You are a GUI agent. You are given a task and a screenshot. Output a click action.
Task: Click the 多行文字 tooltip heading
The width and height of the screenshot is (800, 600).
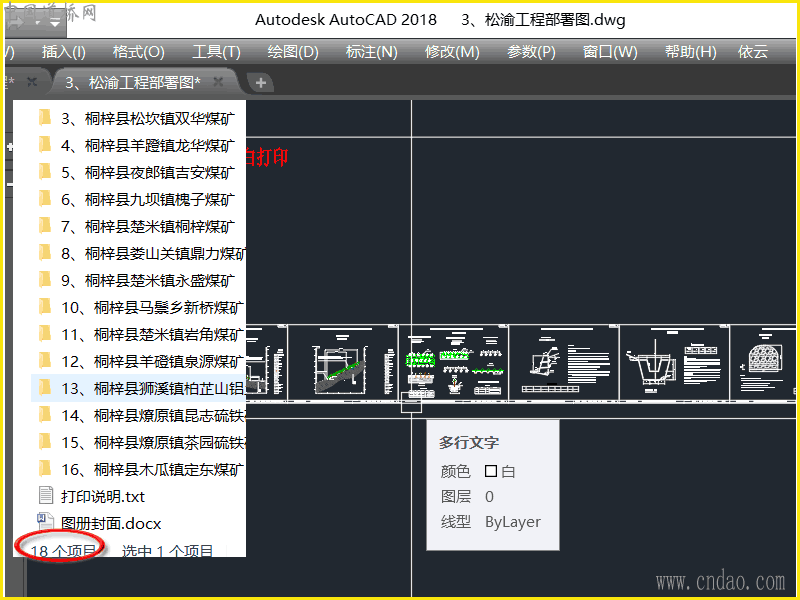tap(469, 442)
